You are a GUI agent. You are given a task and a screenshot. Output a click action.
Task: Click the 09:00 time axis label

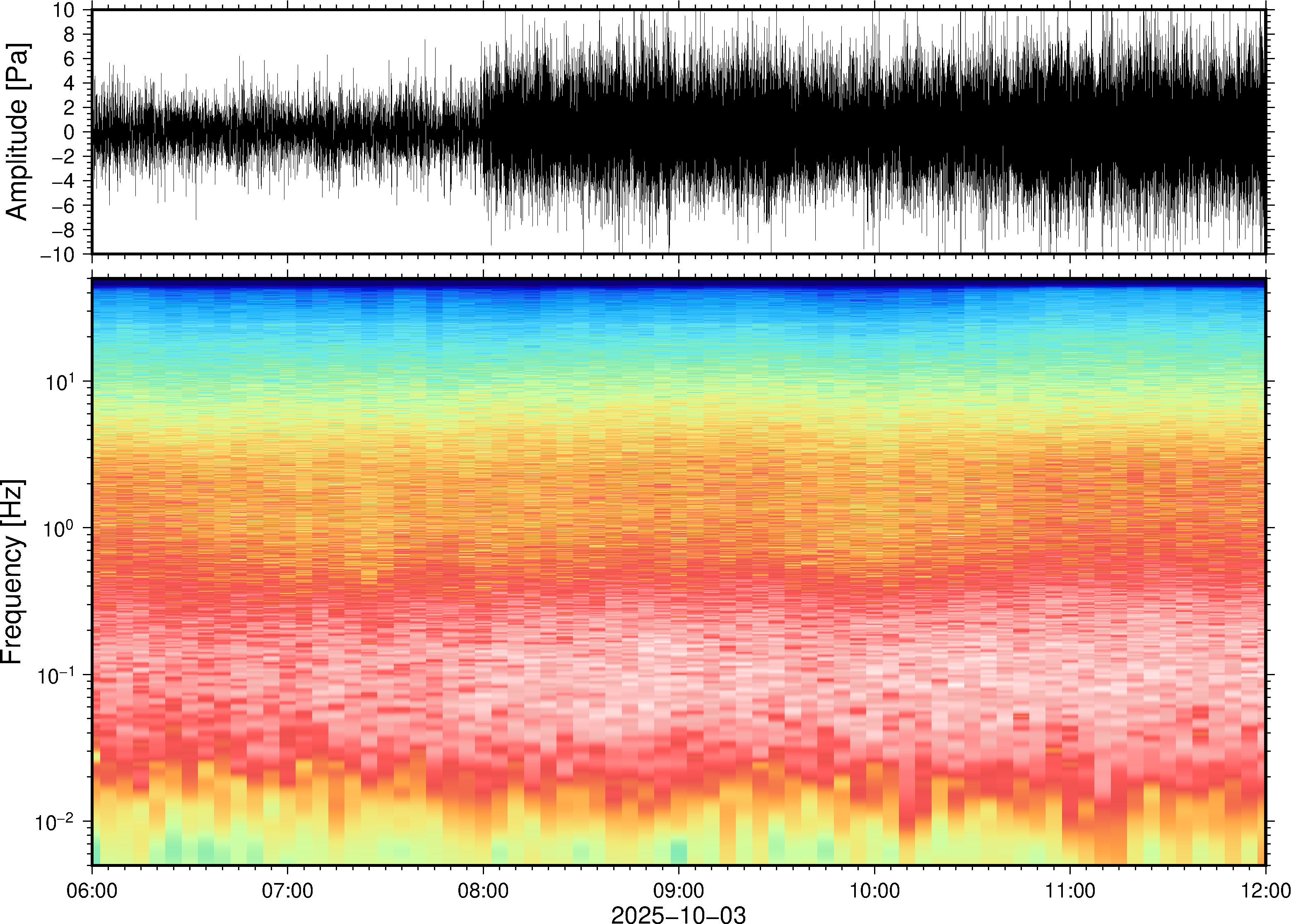click(x=678, y=890)
